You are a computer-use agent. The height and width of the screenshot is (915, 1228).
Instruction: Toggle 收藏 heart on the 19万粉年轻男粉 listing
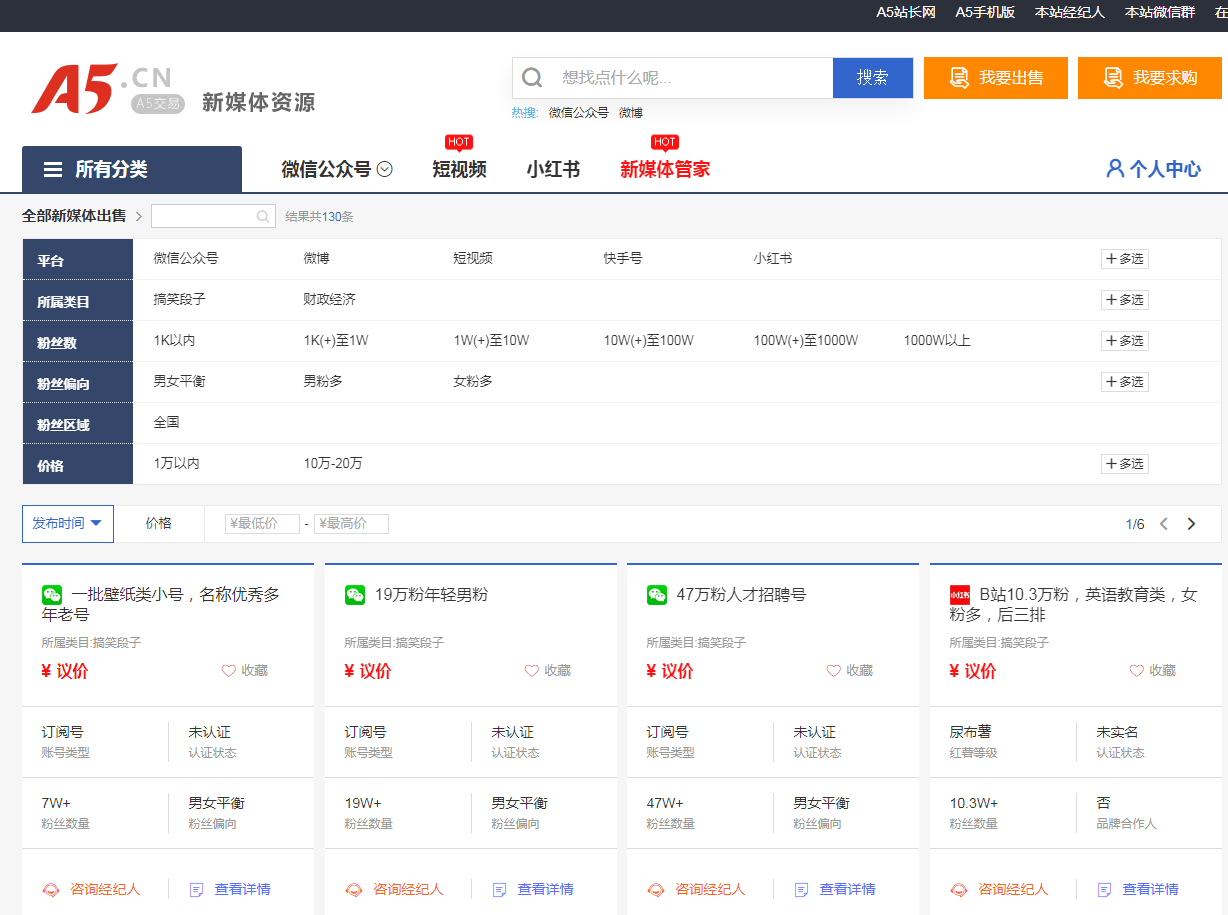531,671
